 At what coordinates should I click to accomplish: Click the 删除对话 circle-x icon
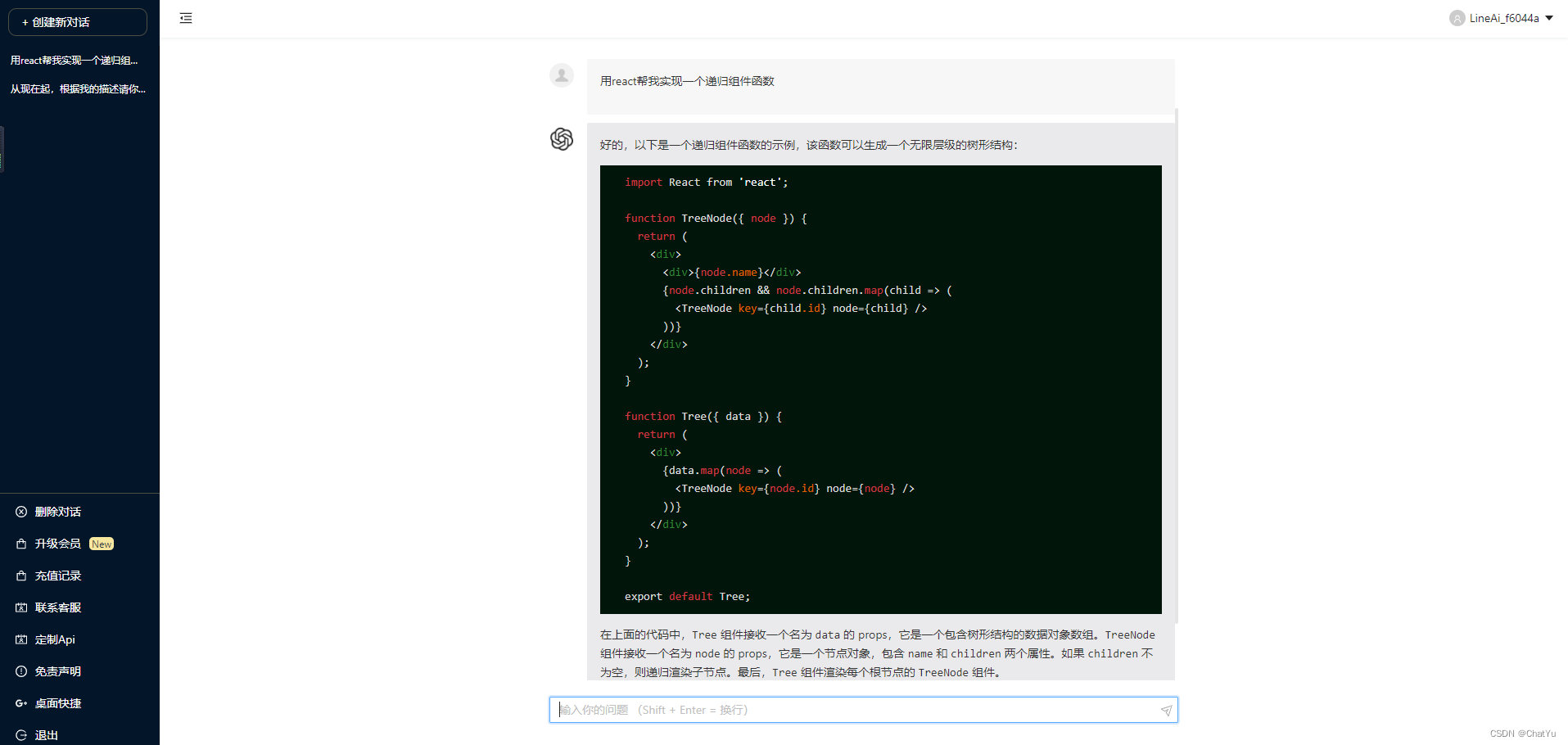[x=21, y=512]
